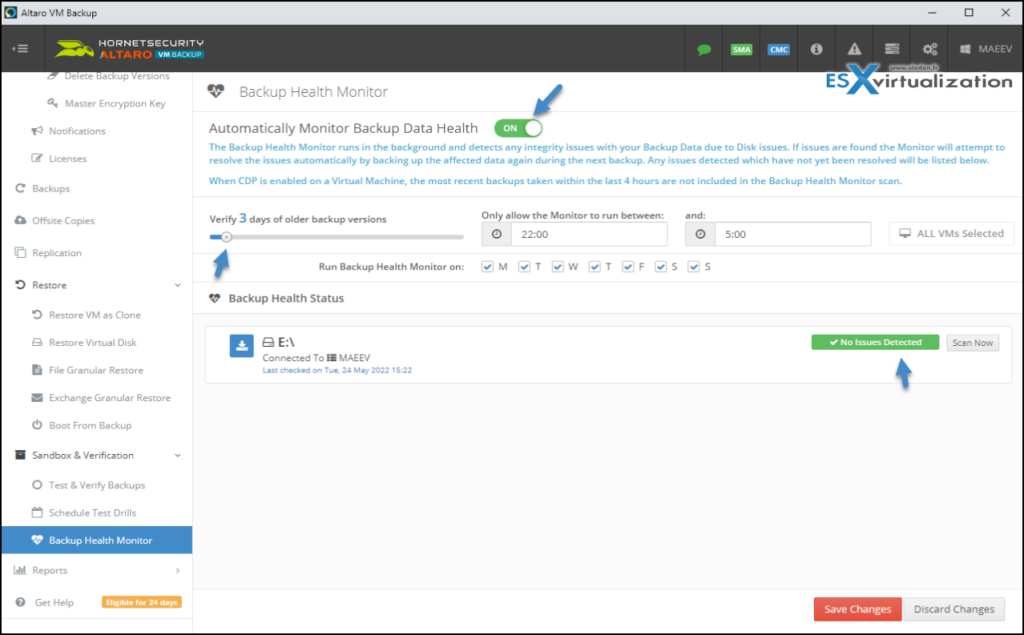Click the info icon in the toolbar
This screenshot has height=635, width=1024.
[x=815, y=48]
